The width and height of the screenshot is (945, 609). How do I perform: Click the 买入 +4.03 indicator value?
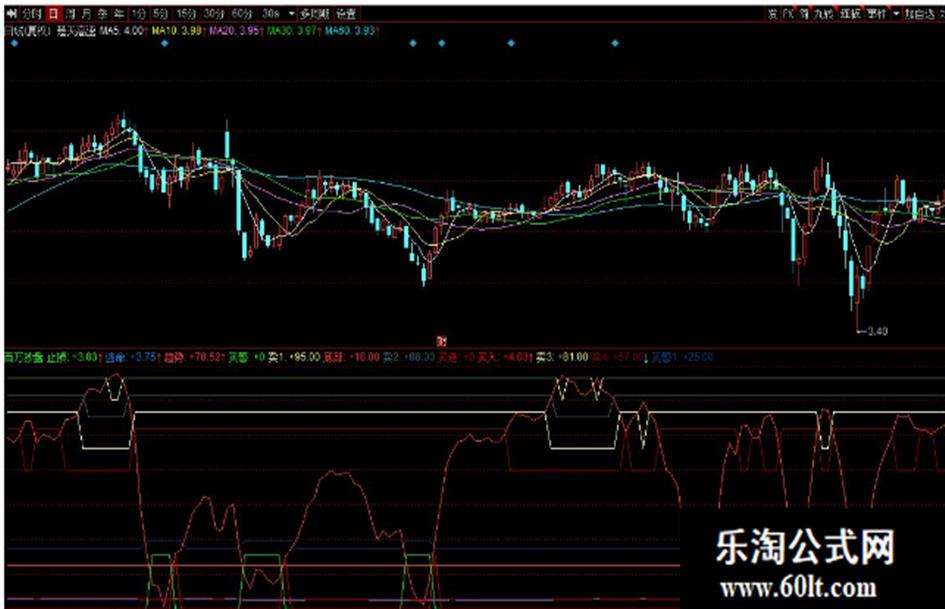504,357
